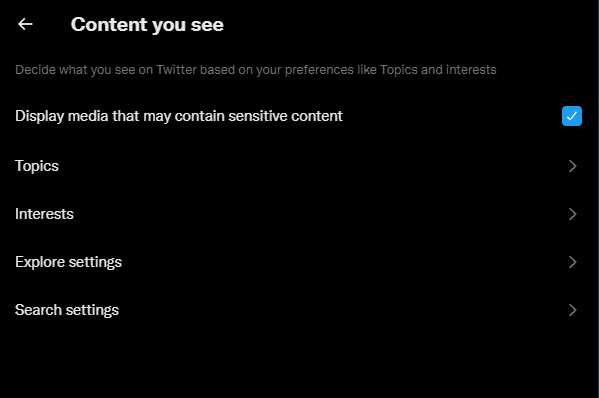
Task: Expand the Interests chevron arrow
Action: (x=572, y=214)
